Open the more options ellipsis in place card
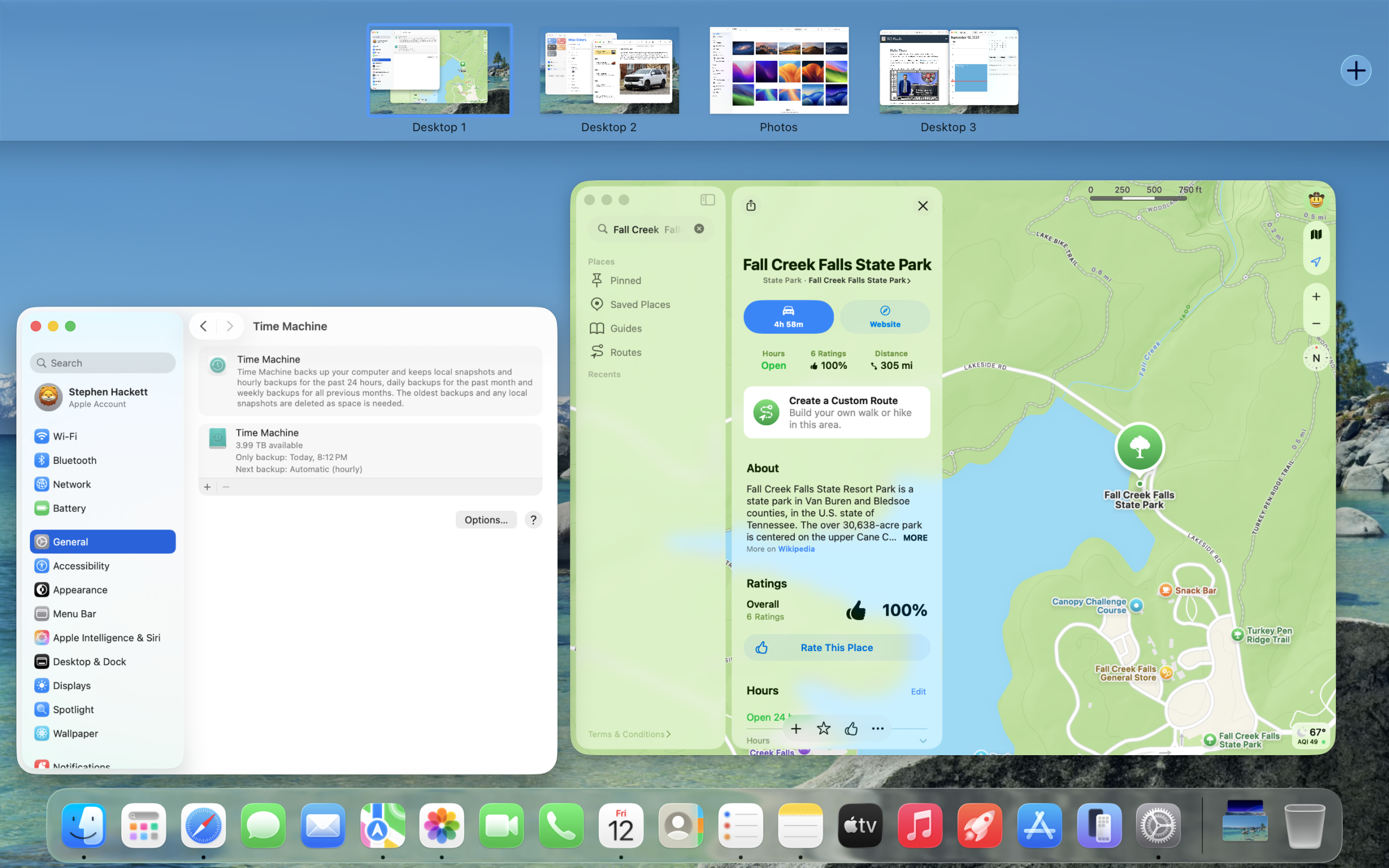 877,729
